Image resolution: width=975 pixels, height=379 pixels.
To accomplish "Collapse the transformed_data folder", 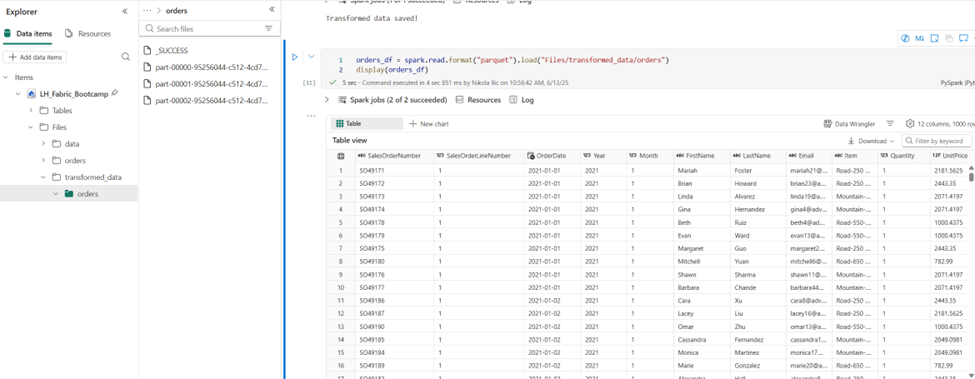I will pyautogui.click(x=44, y=177).
